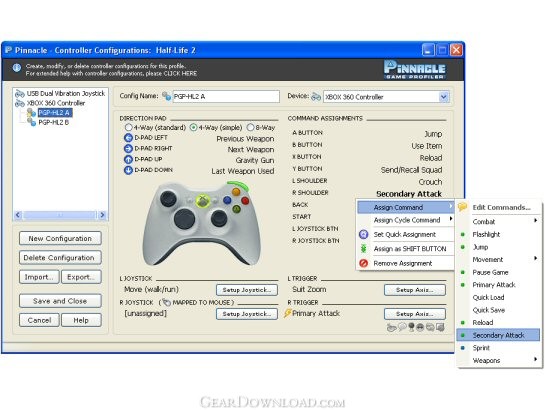Choose Assign as SHIFT BUTTON
This screenshot has width=545, height=410.
(x=406, y=249)
